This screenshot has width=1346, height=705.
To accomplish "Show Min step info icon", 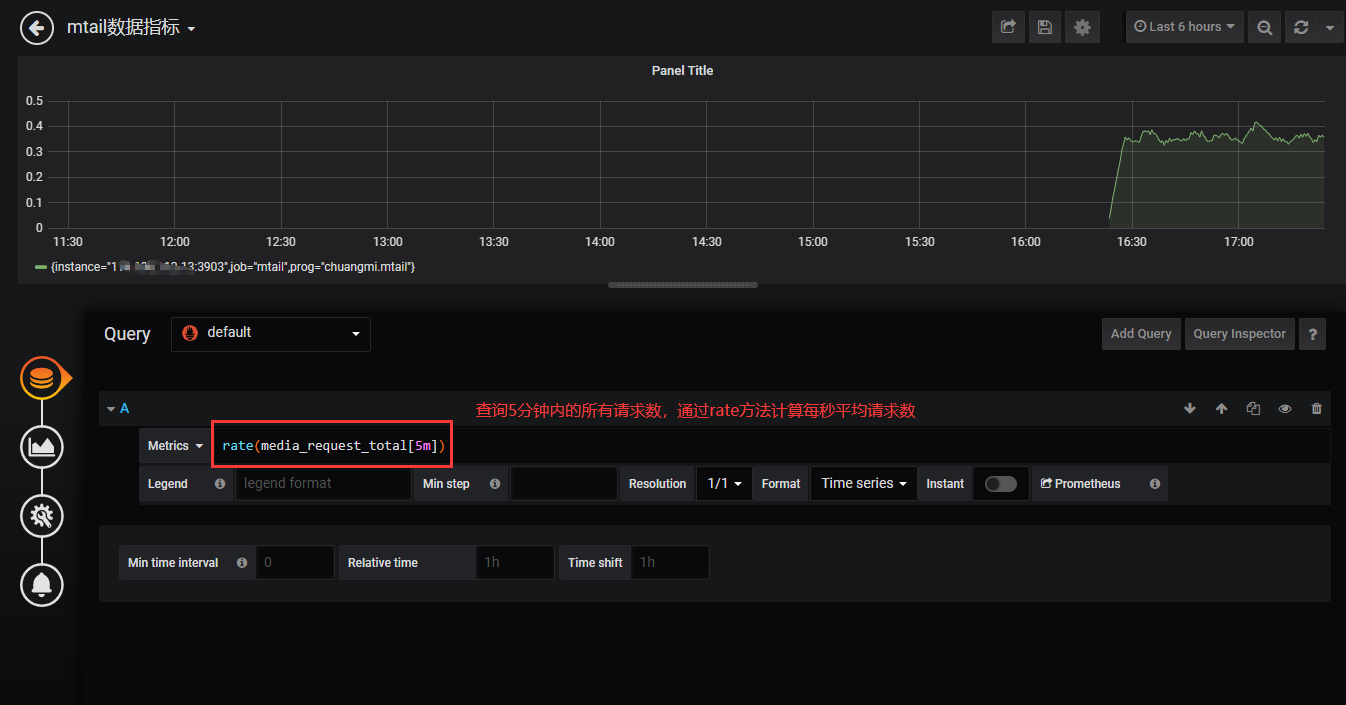I will tap(494, 484).
